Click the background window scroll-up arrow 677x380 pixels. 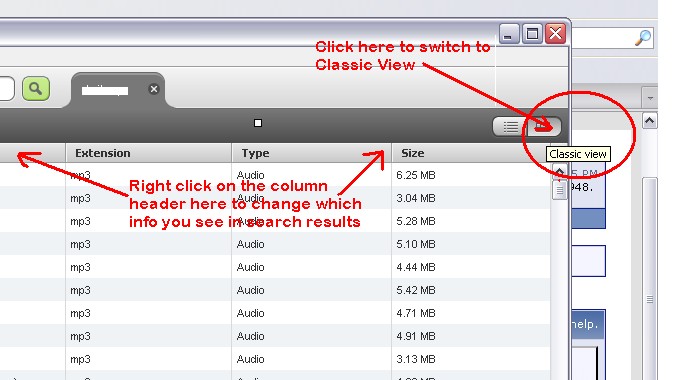(x=649, y=120)
